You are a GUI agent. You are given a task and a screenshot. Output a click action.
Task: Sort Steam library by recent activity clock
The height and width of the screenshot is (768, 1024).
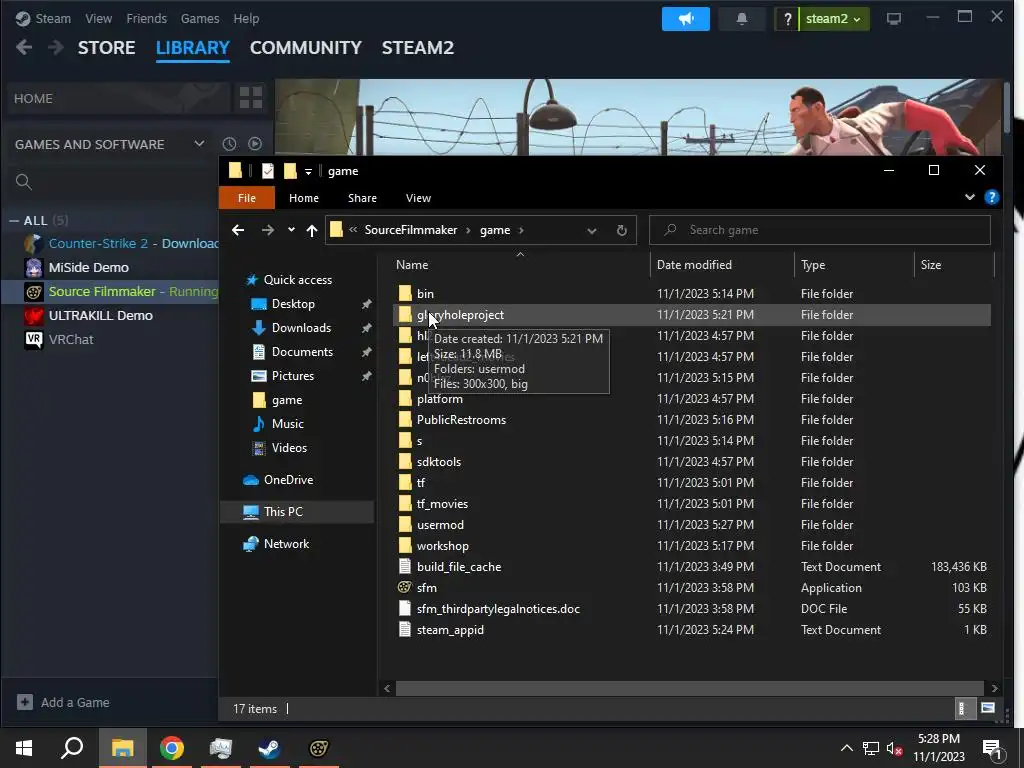229,144
